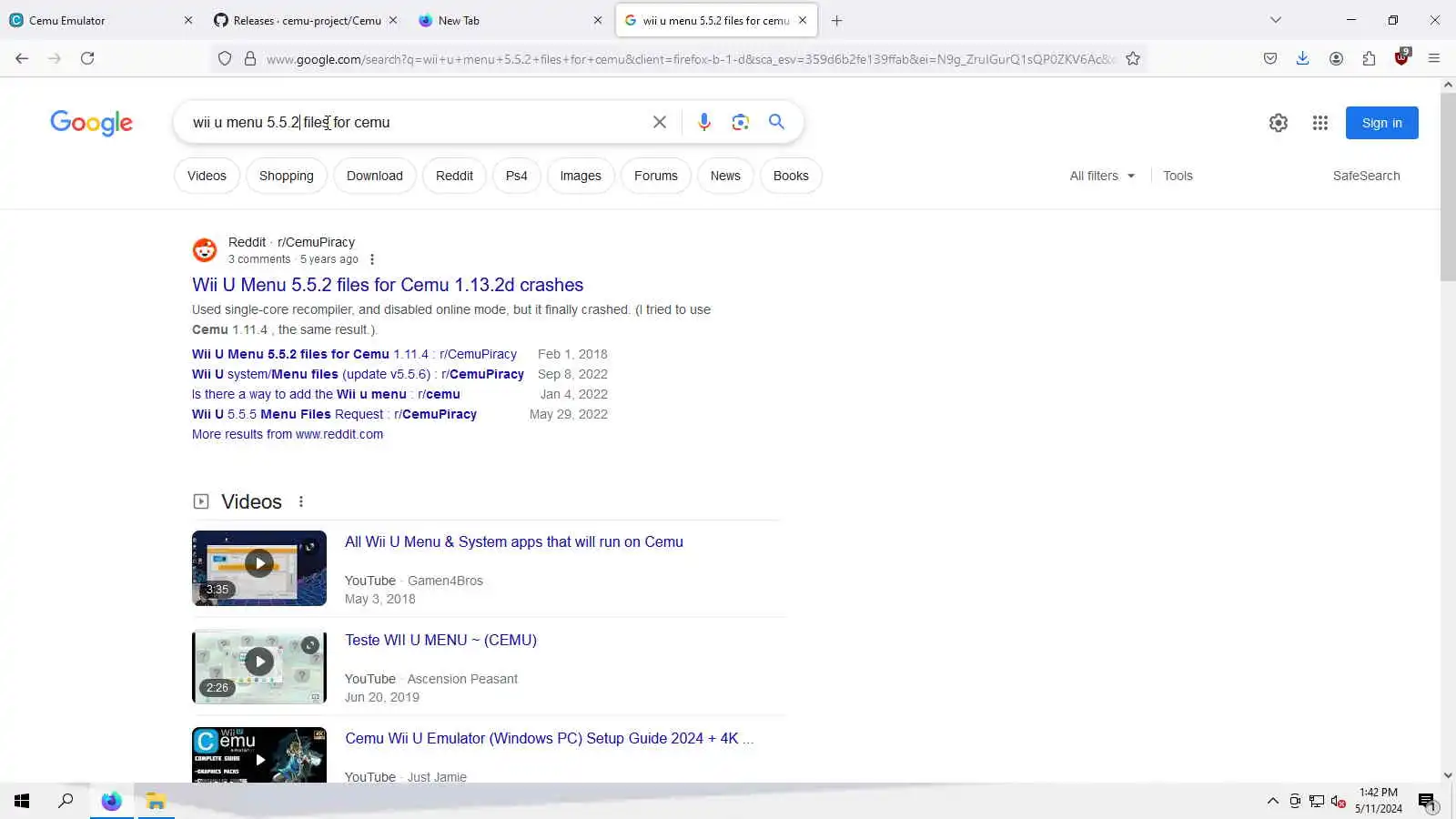
Task: Open the Firefox account icon
Action: point(1336,58)
